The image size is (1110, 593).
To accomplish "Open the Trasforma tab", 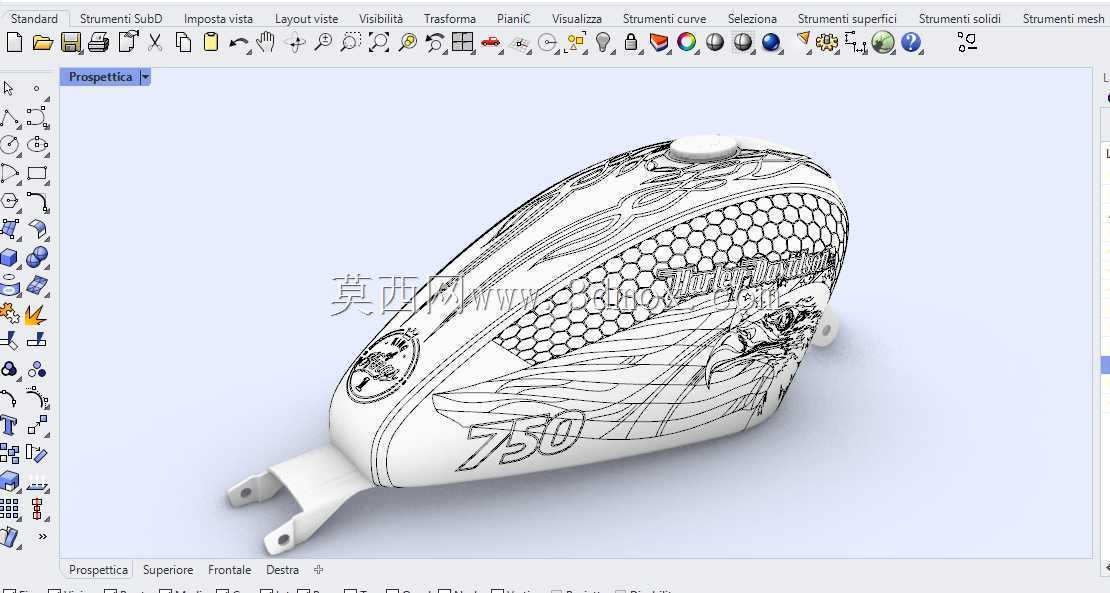I will point(450,18).
